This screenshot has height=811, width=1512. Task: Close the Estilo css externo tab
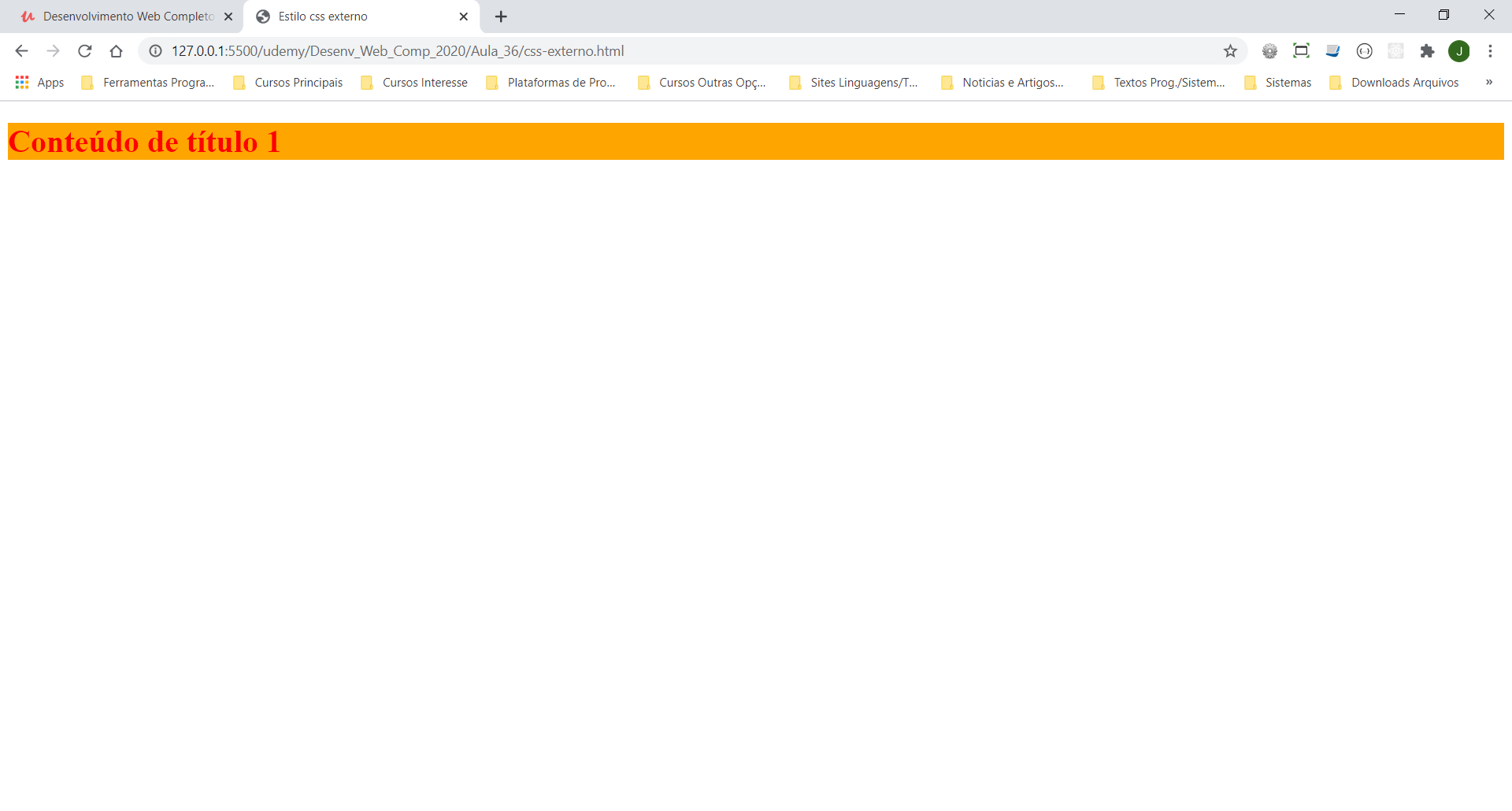[464, 17]
